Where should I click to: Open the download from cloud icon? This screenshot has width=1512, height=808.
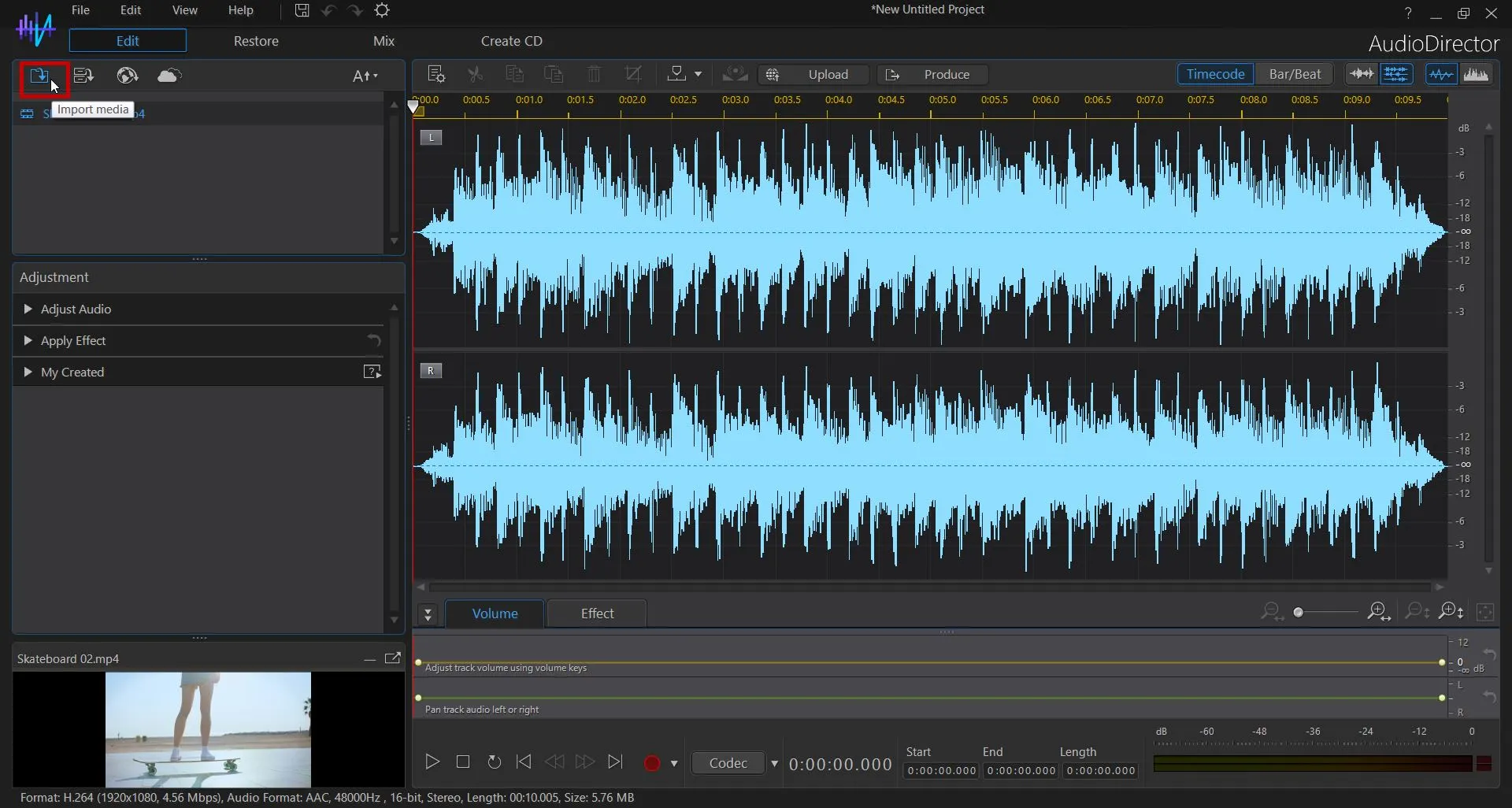coord(169,76)
